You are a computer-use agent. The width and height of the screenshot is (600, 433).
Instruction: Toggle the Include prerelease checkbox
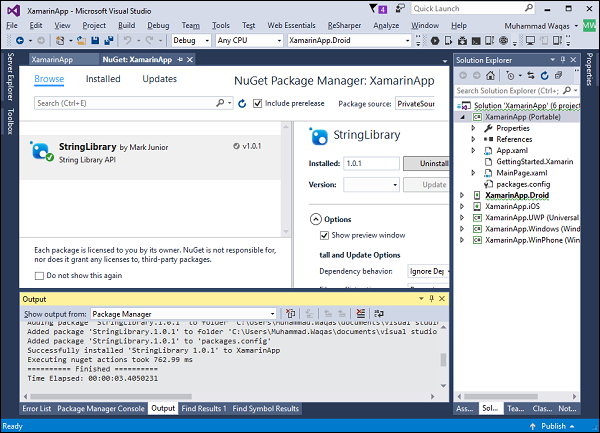pos(257,103)
